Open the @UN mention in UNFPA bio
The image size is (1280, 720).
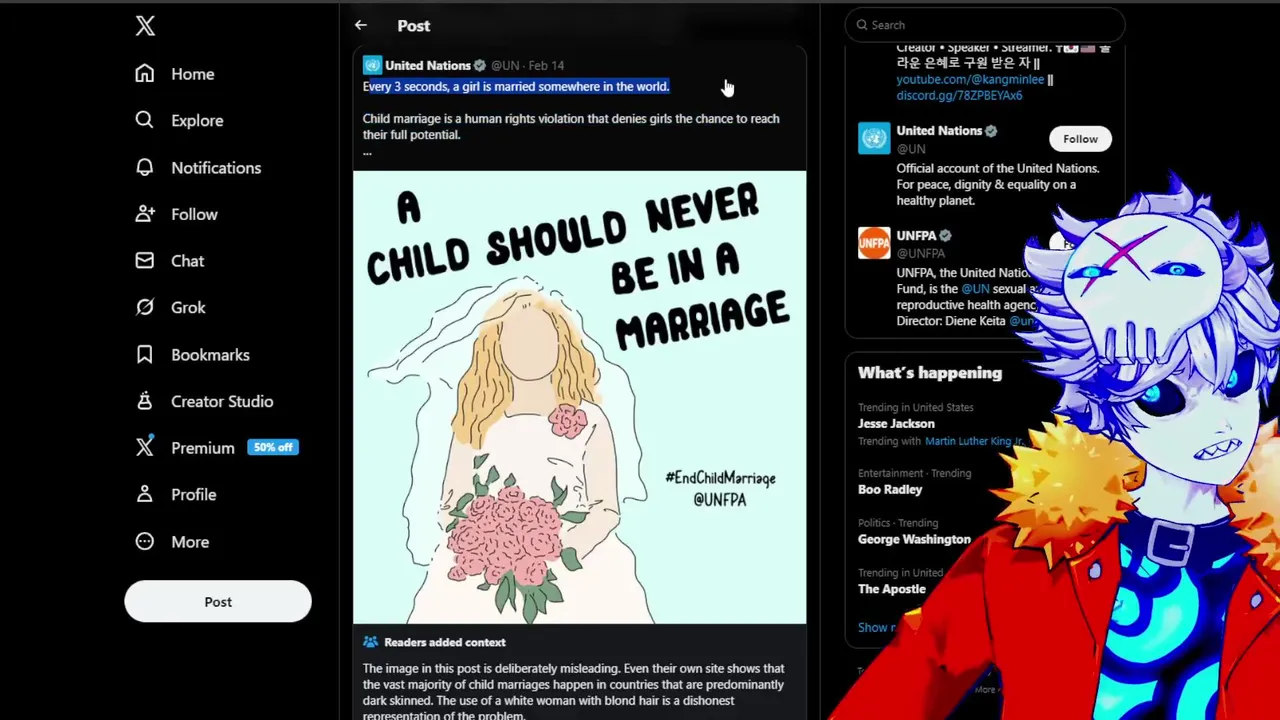click(975, 289)
